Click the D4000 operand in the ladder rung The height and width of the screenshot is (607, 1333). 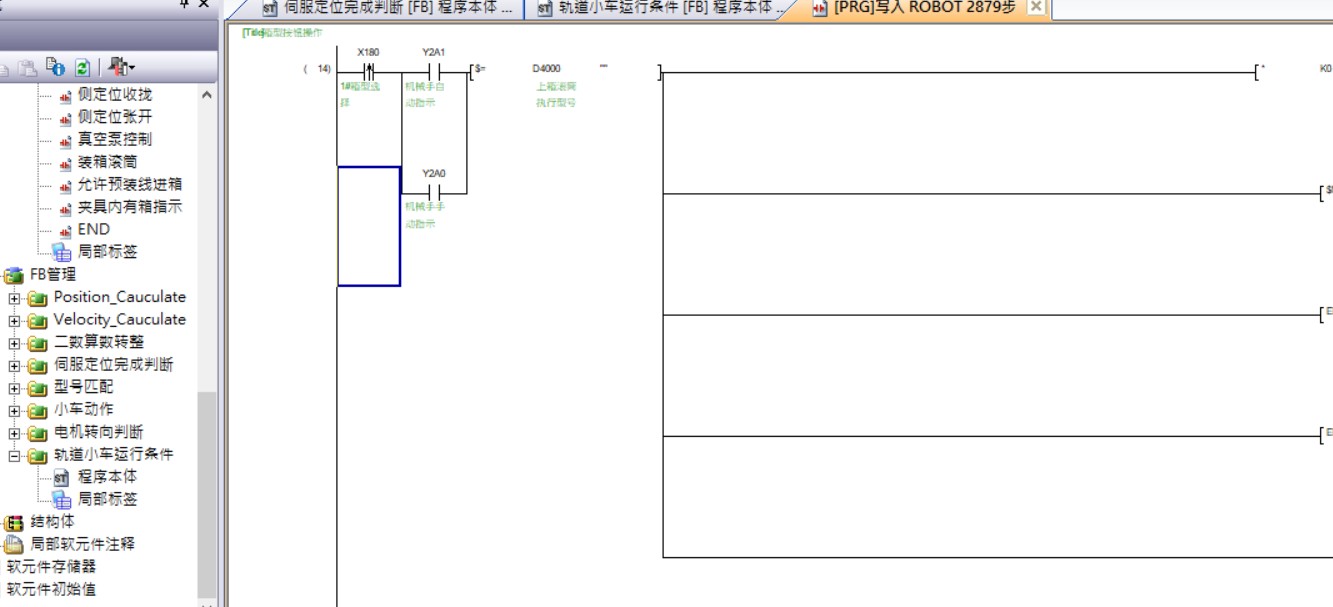coord(546,69)
